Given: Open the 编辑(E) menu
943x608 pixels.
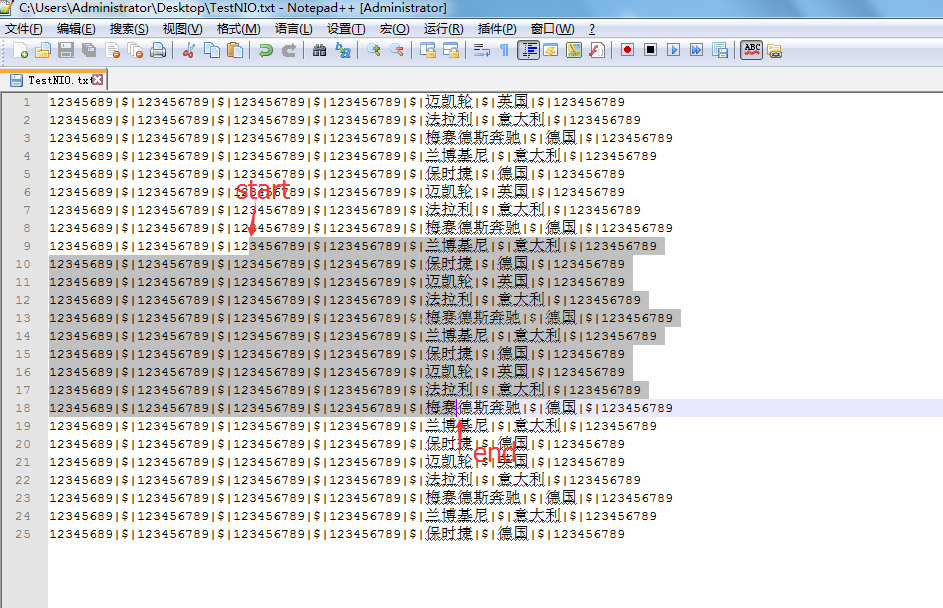Looking at the screenshot, I should click(x=76, y=29).
